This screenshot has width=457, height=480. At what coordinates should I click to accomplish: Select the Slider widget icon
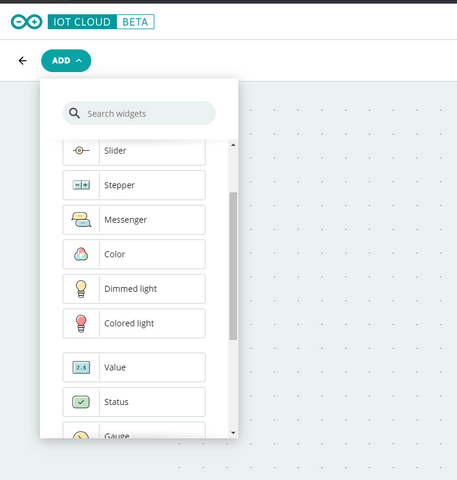[x=81, y=151]
